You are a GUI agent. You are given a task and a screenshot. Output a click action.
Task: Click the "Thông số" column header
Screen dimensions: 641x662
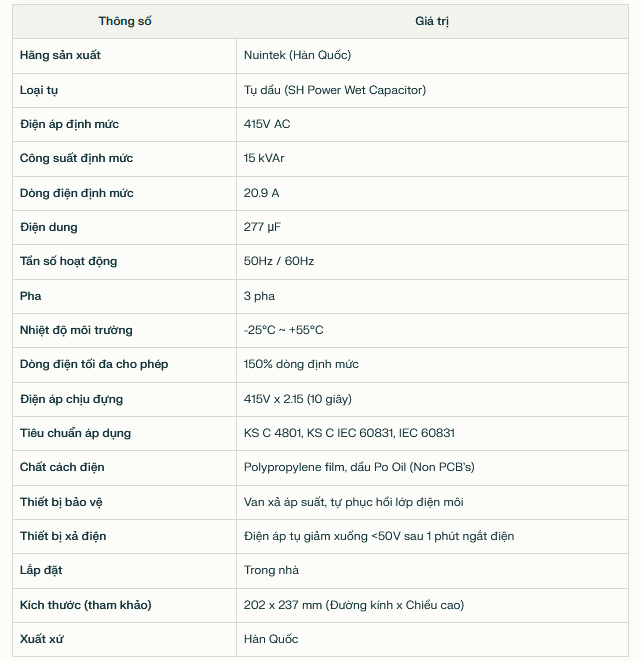click(x=125, y=21)
